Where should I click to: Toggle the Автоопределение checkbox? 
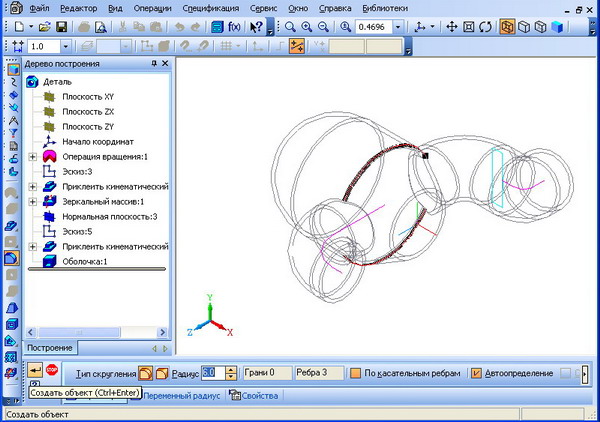pyautogui.click(x=475, y=373)
